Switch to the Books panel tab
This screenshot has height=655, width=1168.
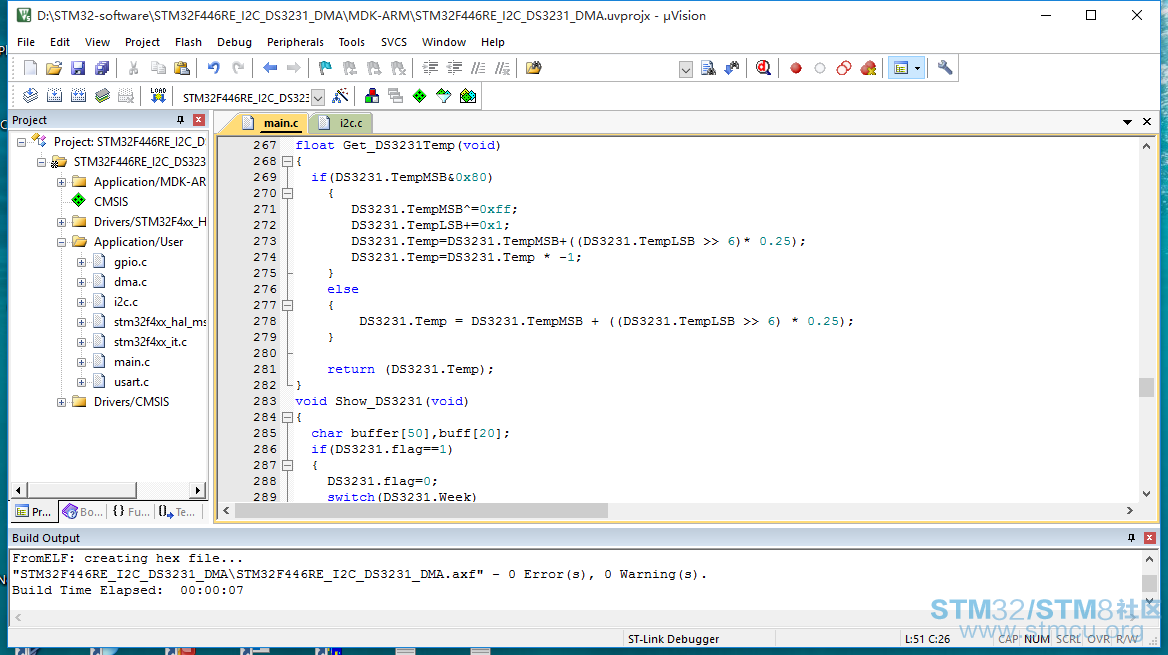click(83, 512)
